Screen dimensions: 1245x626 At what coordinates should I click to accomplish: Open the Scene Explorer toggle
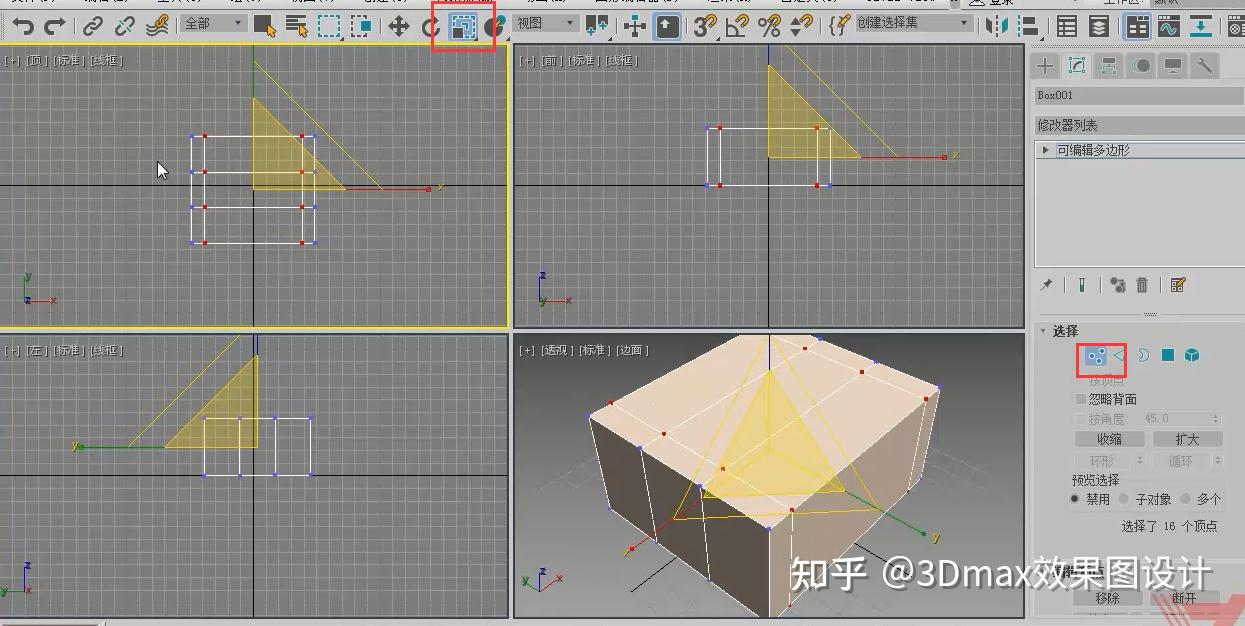[1067, 25]
